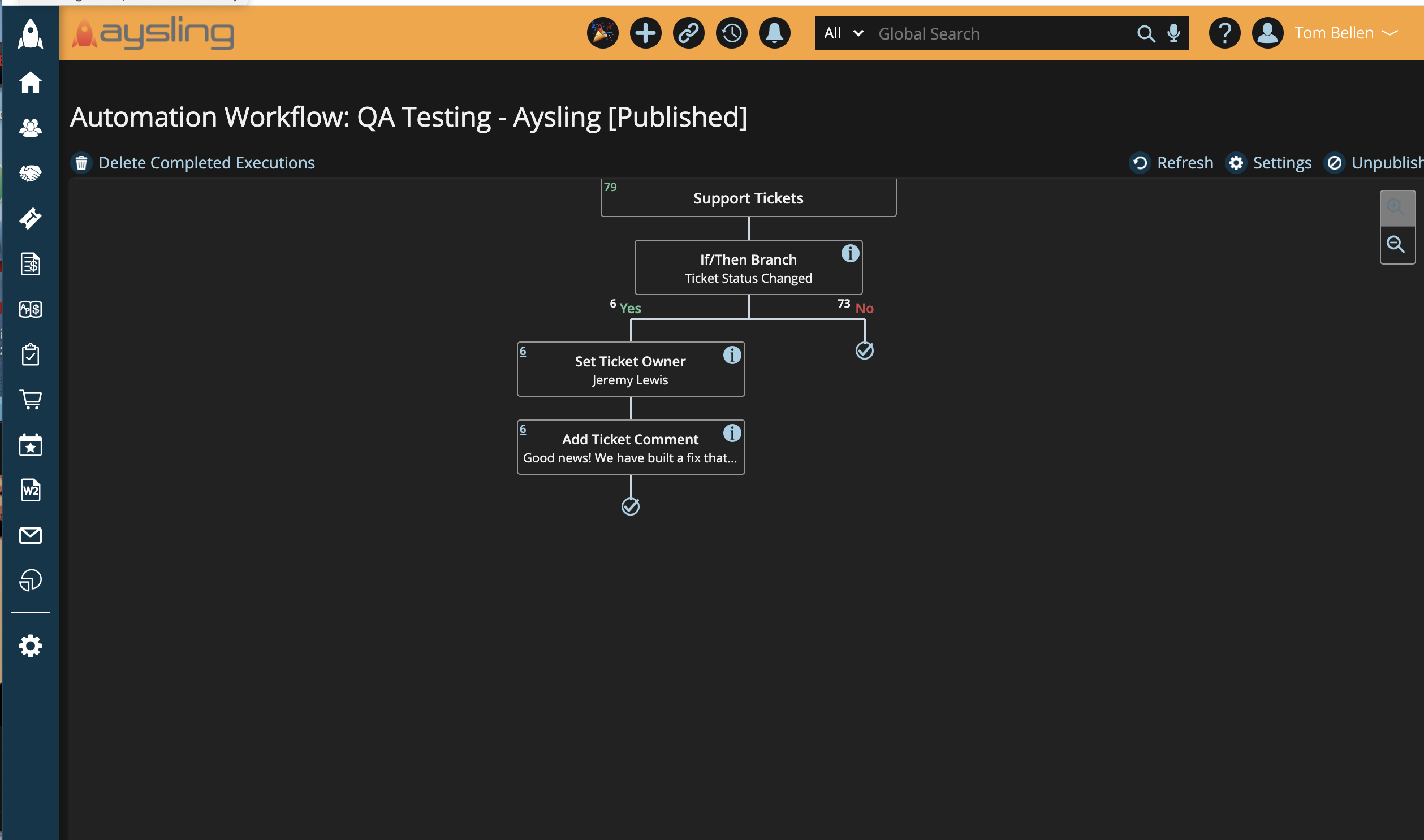Open the invoice document sidebar icon

(x=31, y=264)
